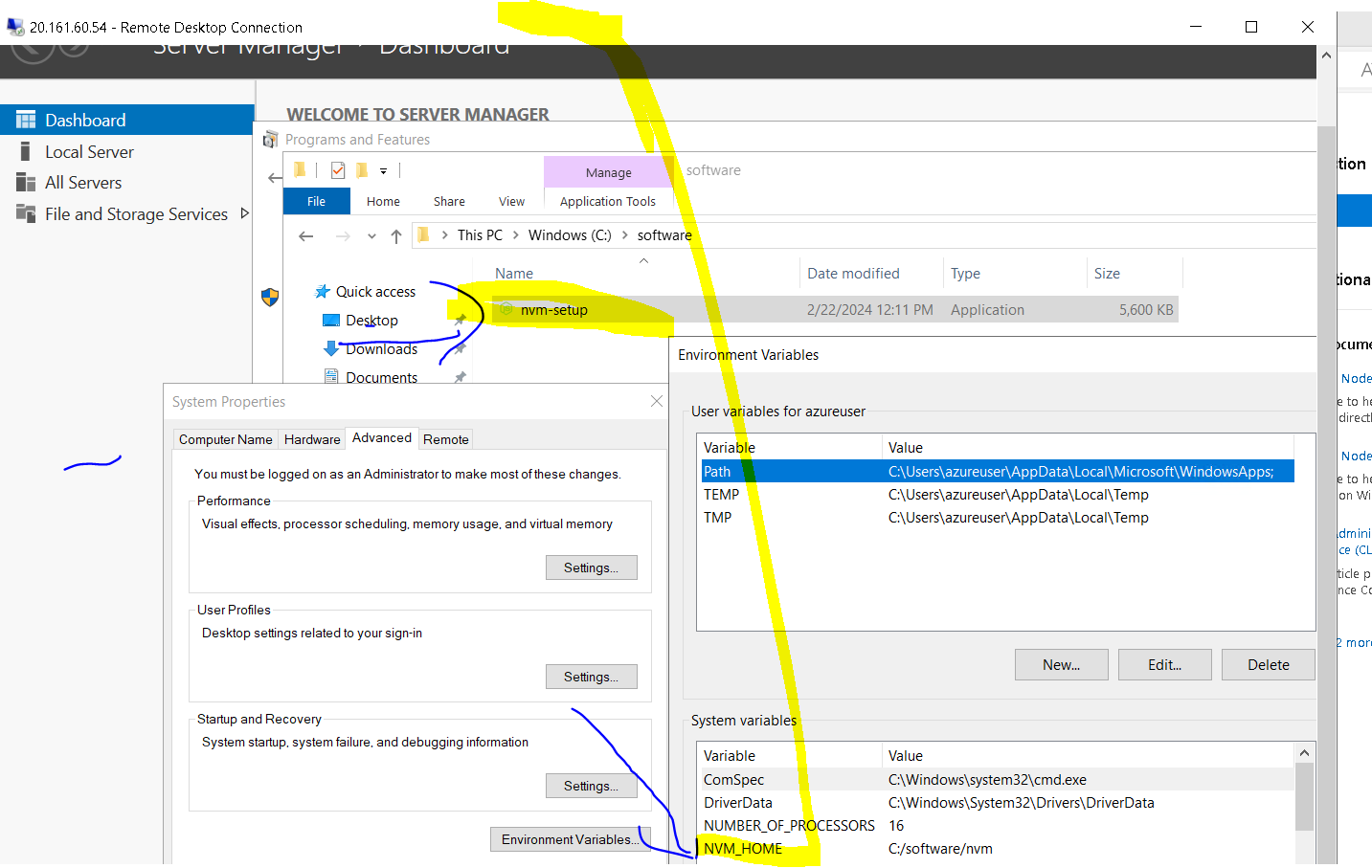Select ComSpec system variable row
Screen dimensions: 1372x868
(998, 779)
